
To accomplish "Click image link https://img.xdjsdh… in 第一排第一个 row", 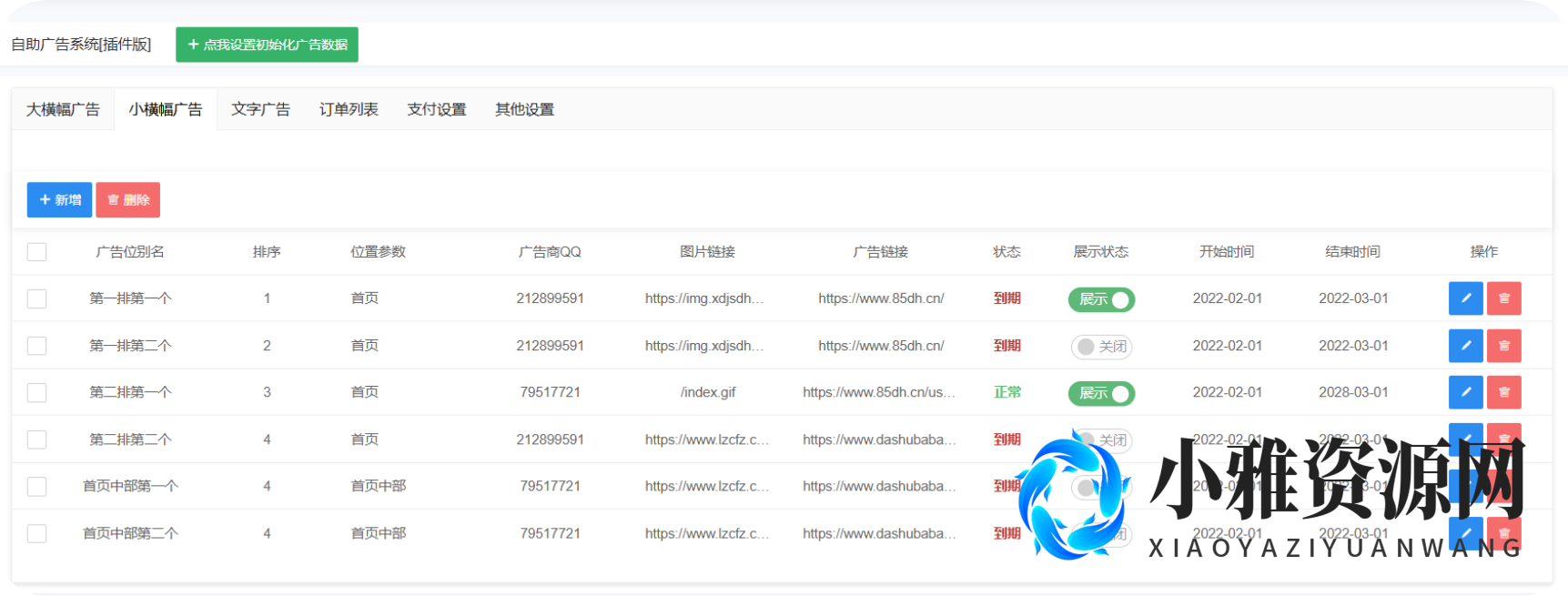I will [x=704, y=298].
